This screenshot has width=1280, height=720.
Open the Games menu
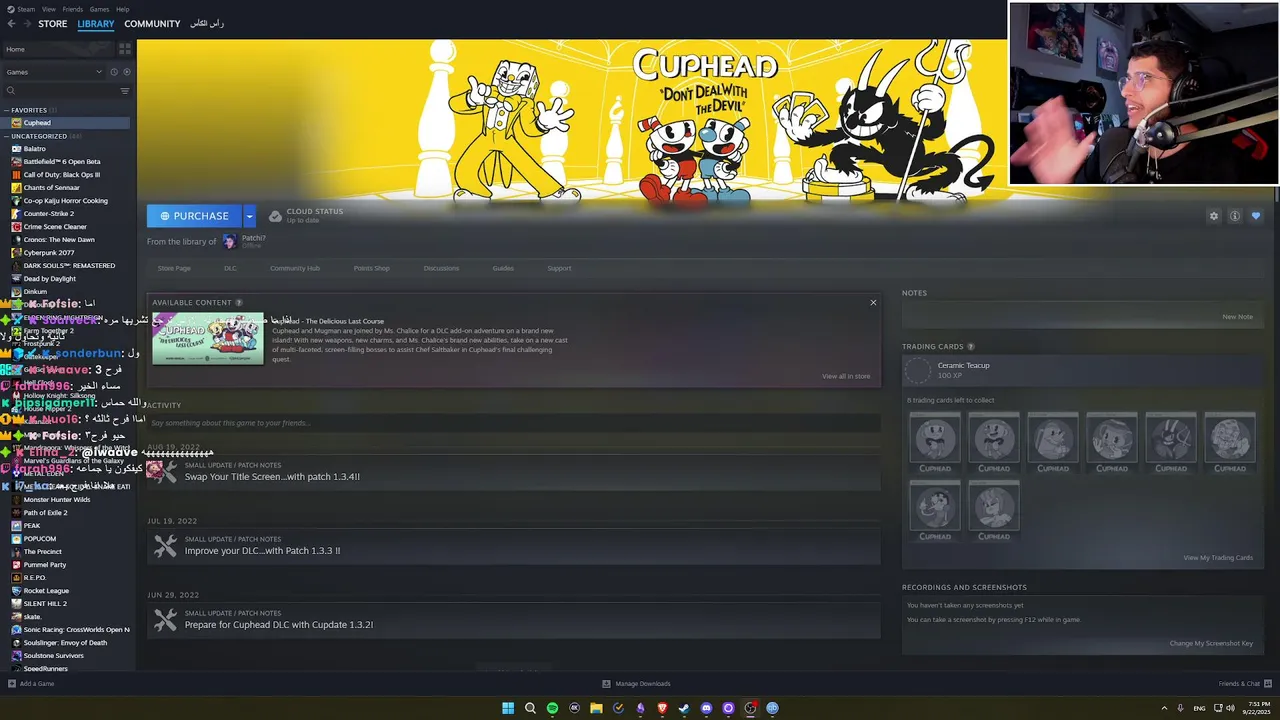[x=99, y=9]
